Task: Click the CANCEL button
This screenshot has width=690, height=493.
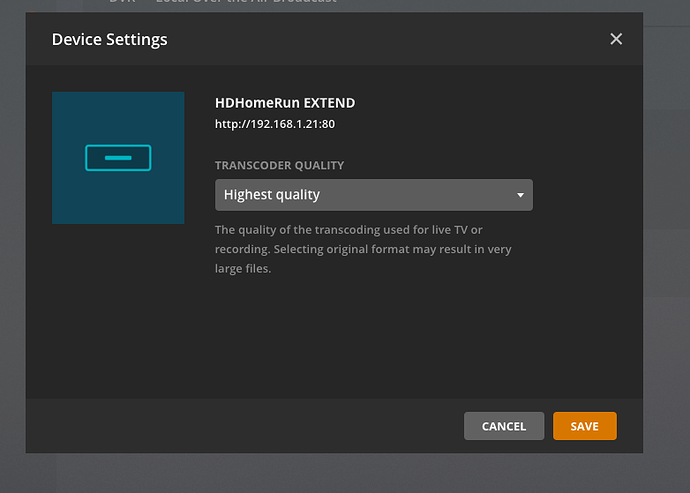Action: [504, 426]
